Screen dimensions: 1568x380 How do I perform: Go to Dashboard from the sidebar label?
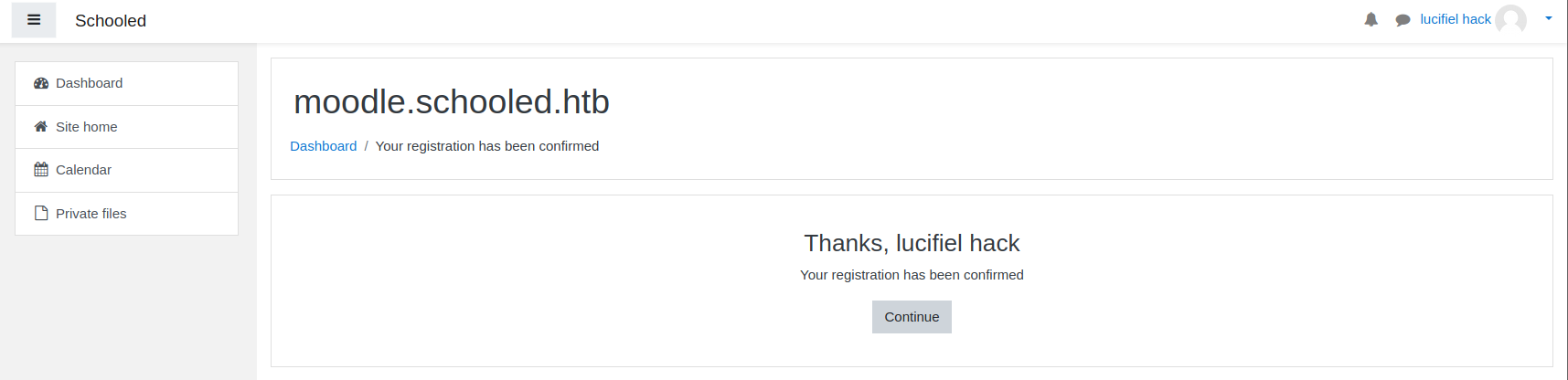tap(89, 83)
